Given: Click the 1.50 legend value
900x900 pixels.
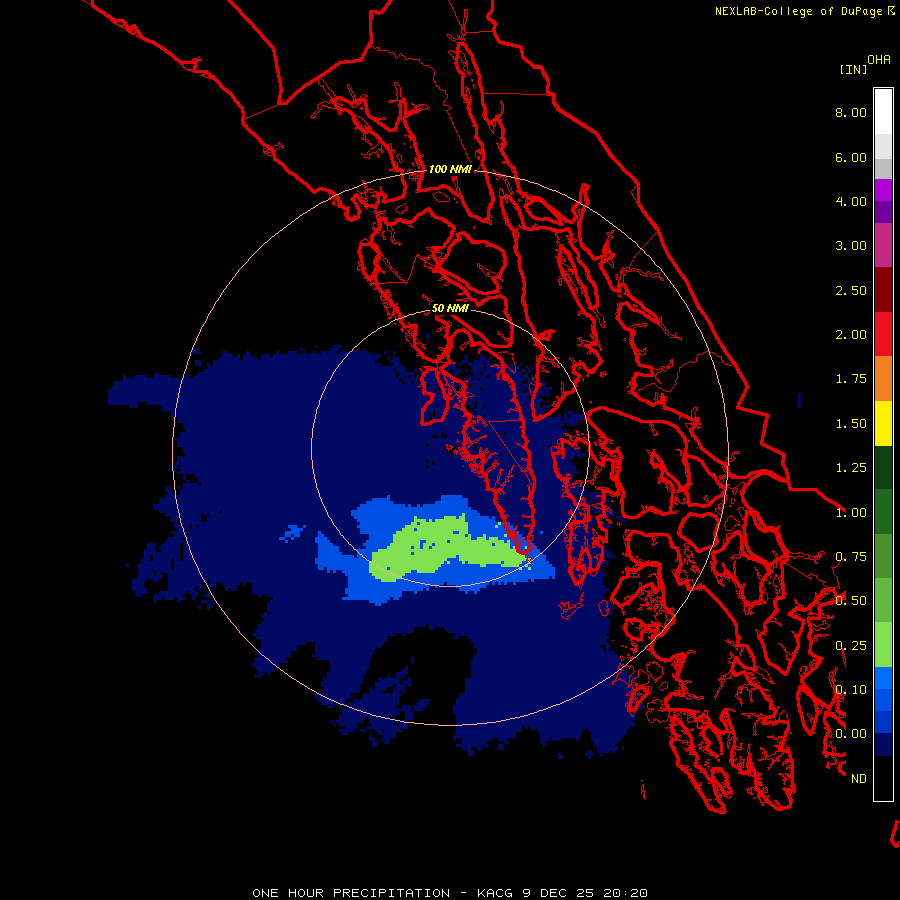Looking at the screenshot, I should [851, 424].
